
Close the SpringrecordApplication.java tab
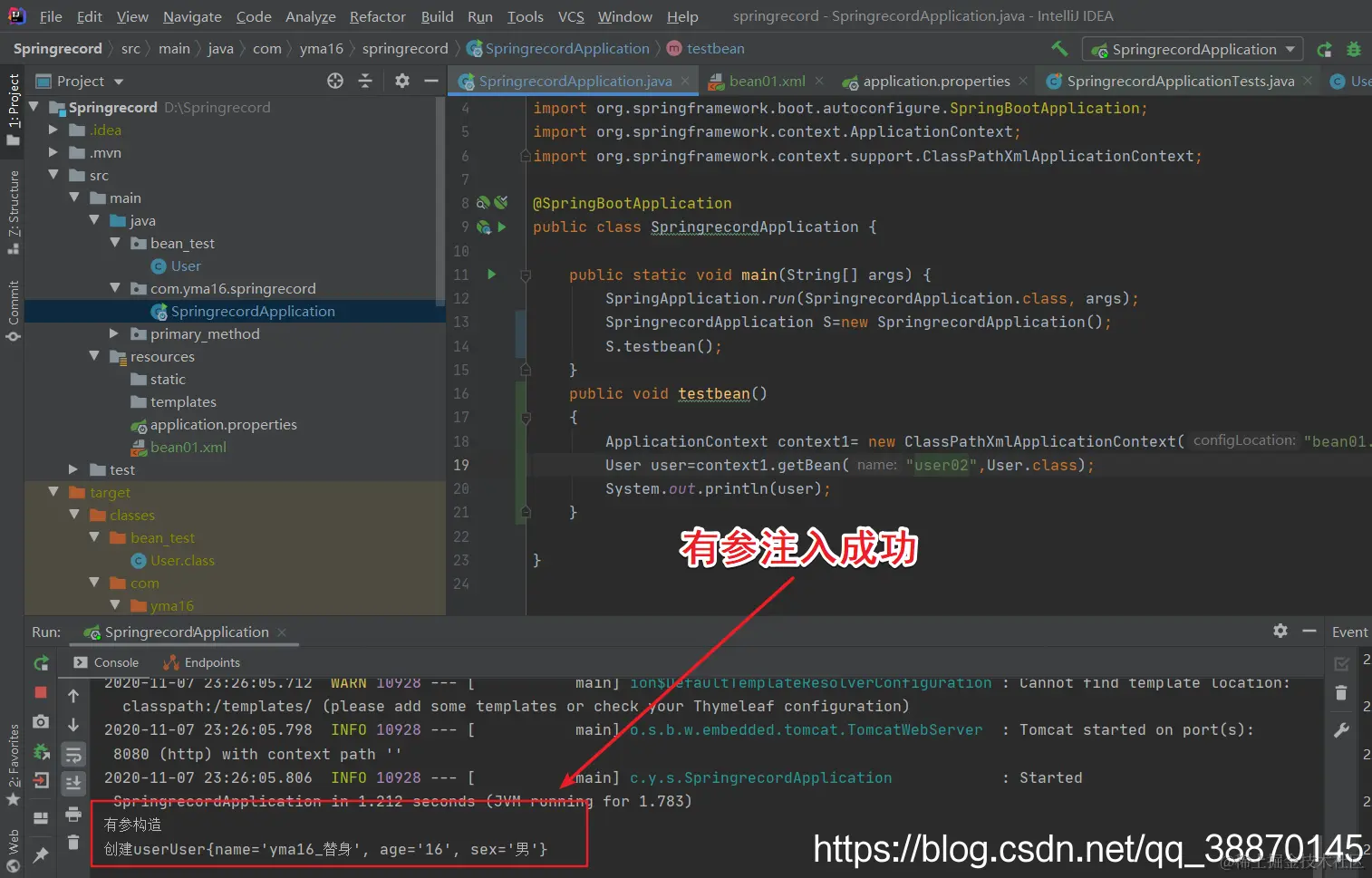[x=685, y=81]
